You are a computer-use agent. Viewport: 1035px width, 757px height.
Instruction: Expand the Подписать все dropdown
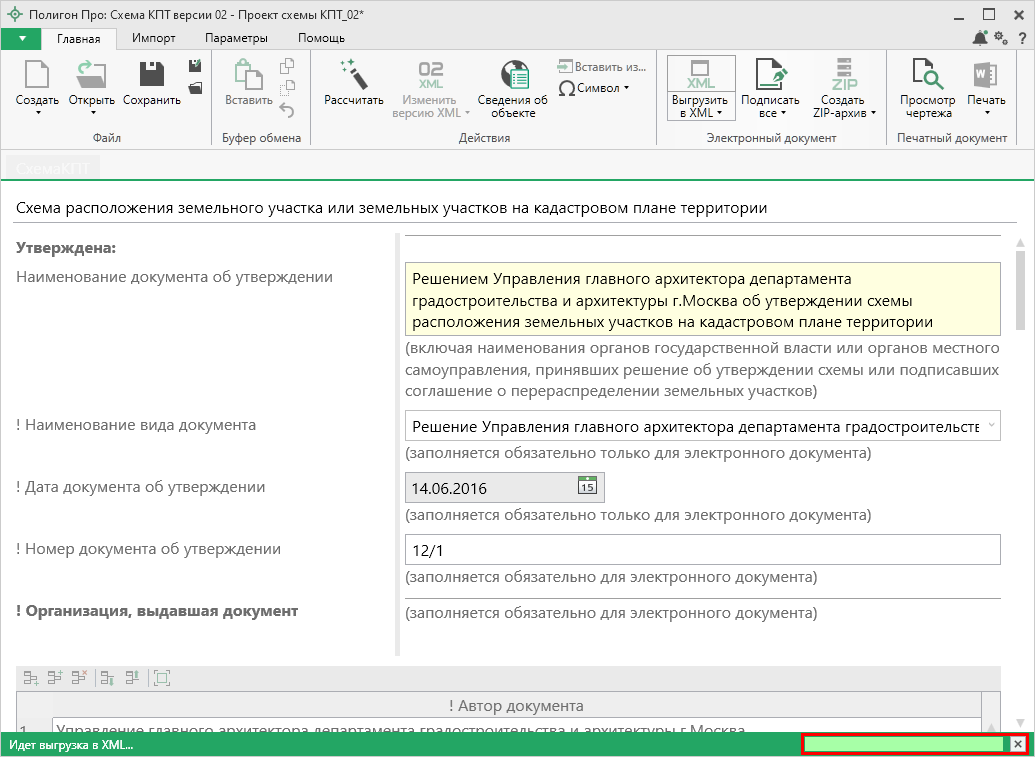770,106
